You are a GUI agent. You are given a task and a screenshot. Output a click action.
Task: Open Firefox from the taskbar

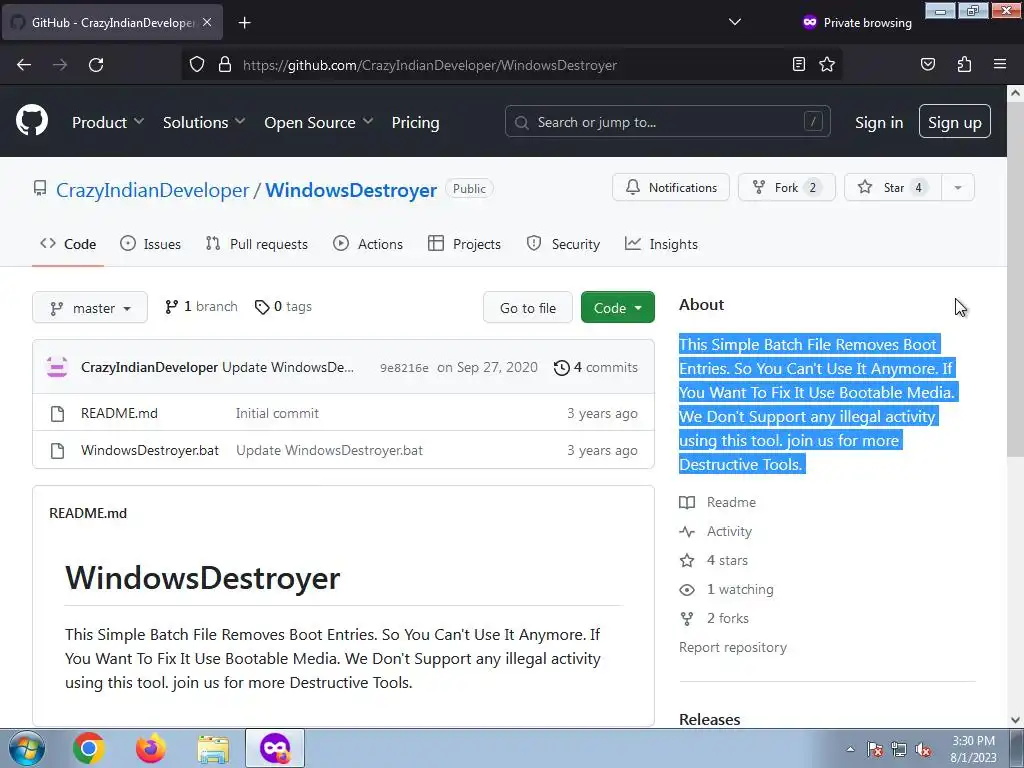[150, 748]
